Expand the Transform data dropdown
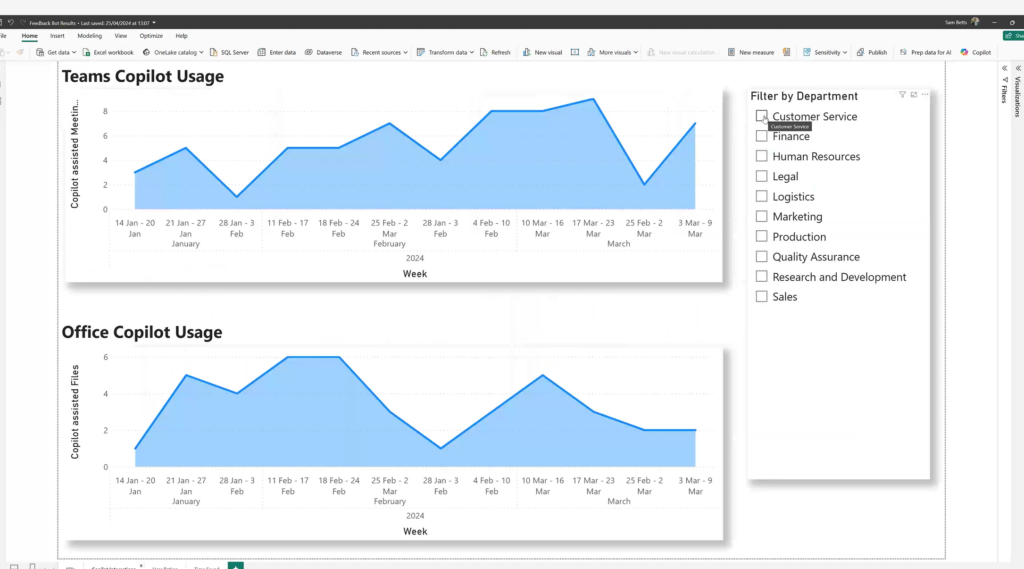1024x569 pixels. click(x=472, y=52)
